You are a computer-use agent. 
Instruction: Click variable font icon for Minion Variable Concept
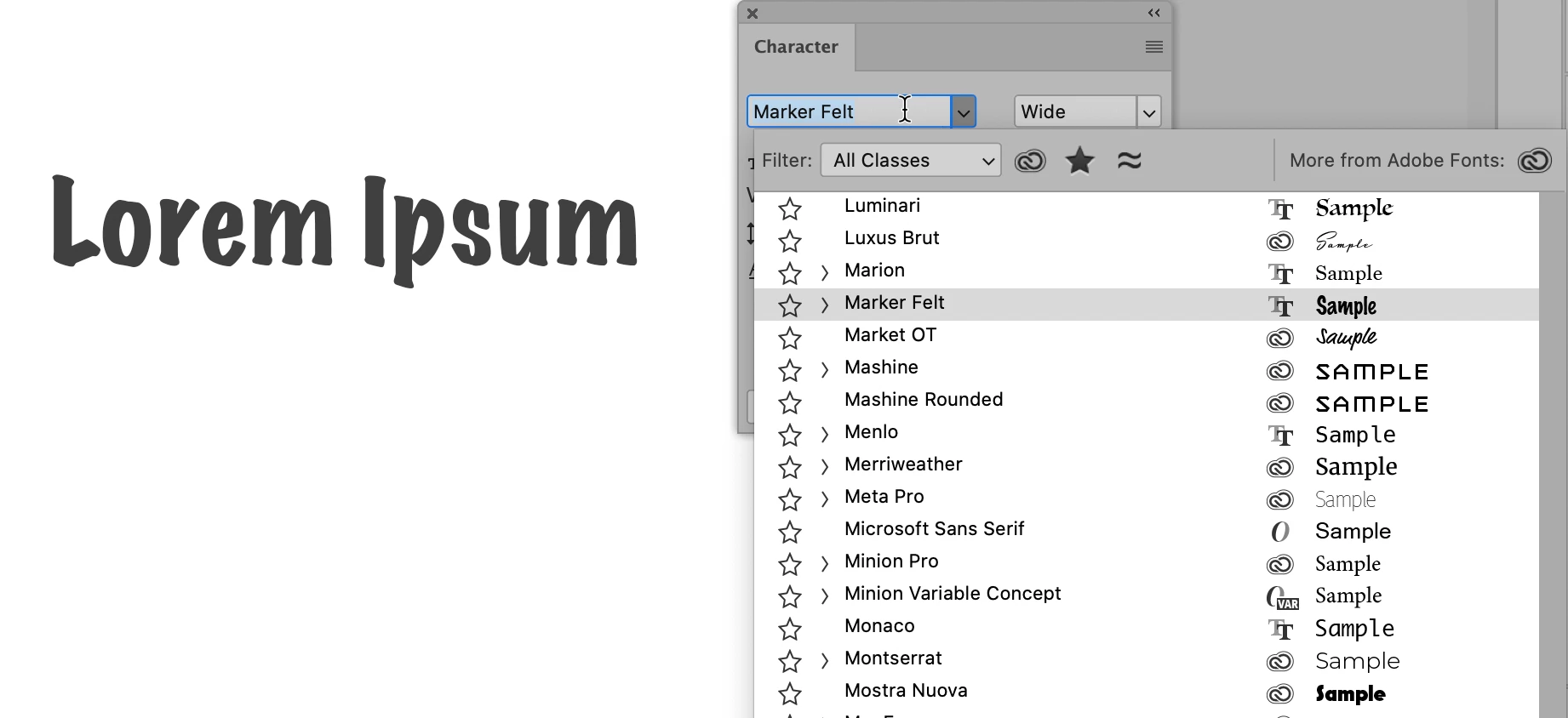coord(1282,598)
